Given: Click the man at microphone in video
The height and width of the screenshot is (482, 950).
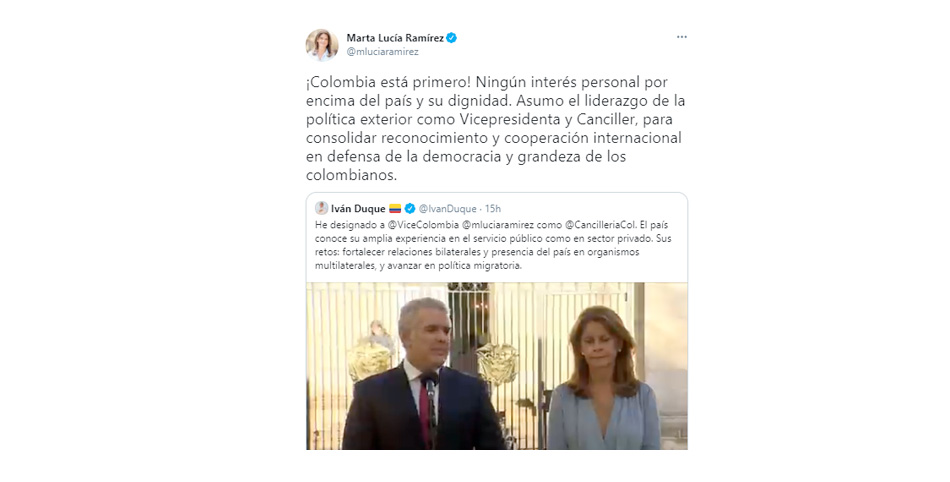Looking at the screenshot, I should click(422, 378).
